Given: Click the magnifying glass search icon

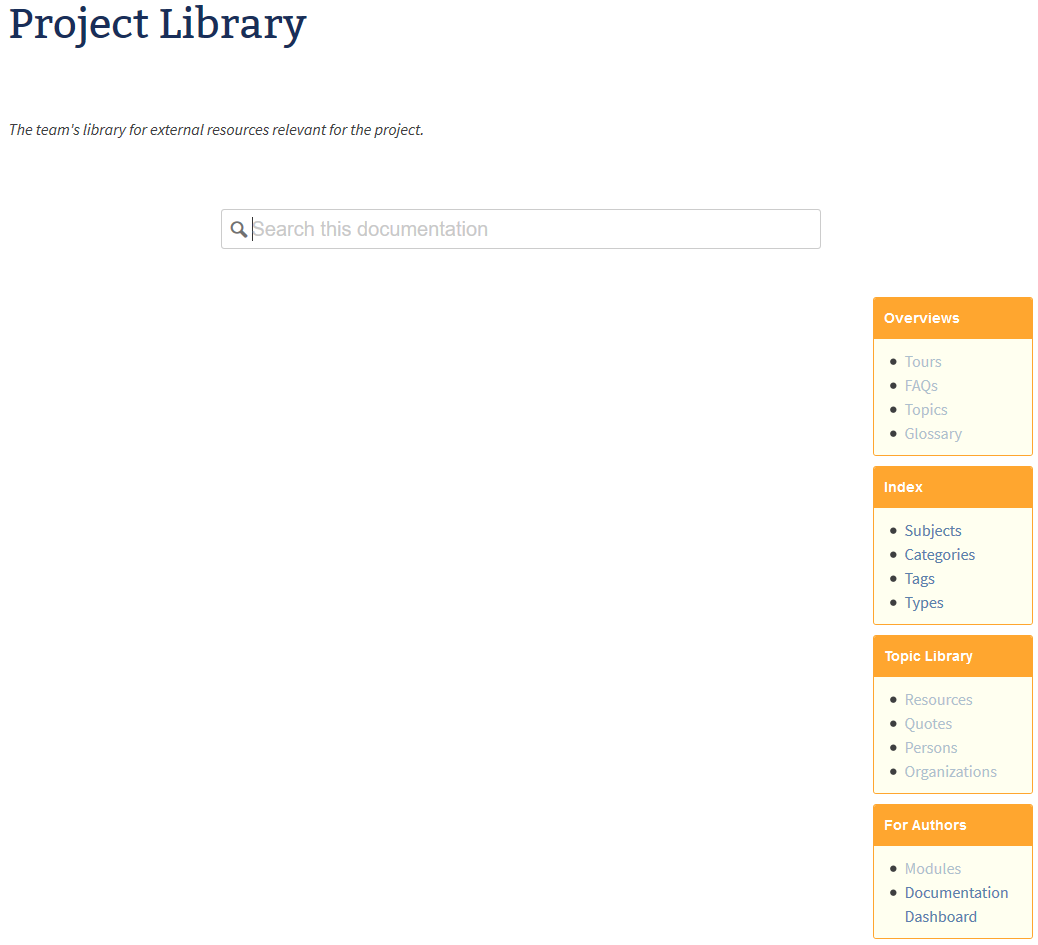Looking at the screenshot, I should pyautogui.click(x=238, y=229).
